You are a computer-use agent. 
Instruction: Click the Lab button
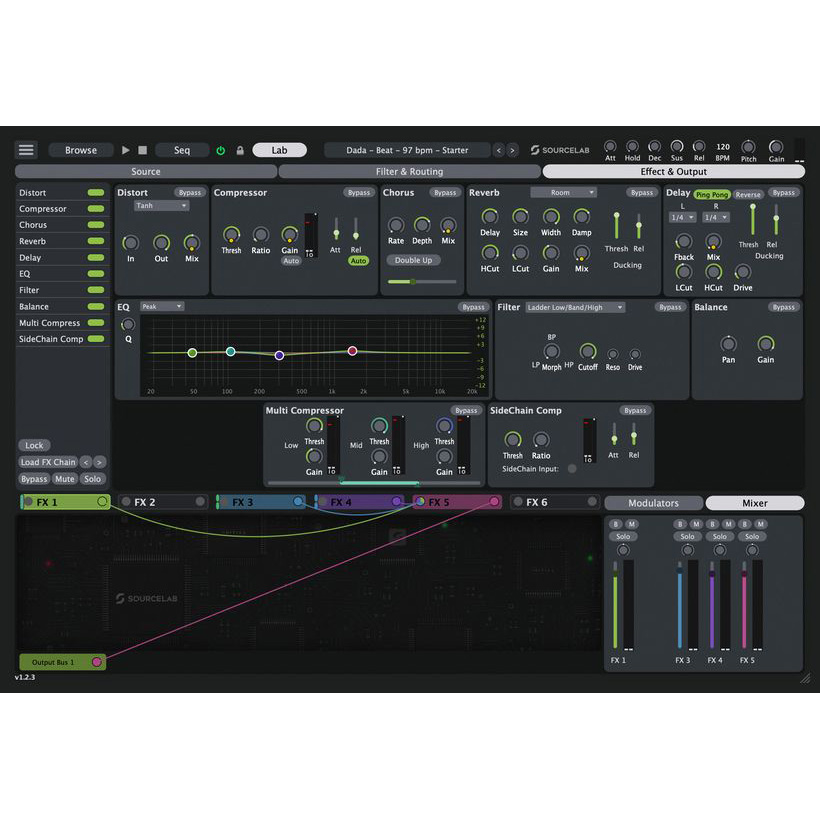[279, 151]
